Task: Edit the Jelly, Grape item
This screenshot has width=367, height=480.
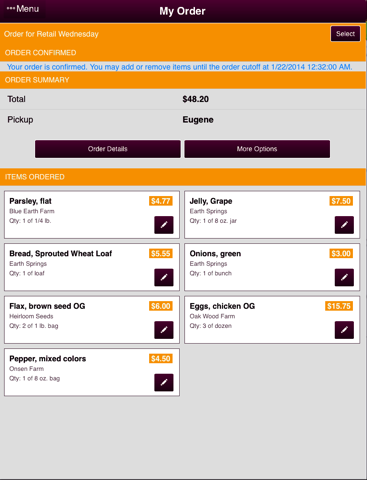Action: click(x=344, y=225)
